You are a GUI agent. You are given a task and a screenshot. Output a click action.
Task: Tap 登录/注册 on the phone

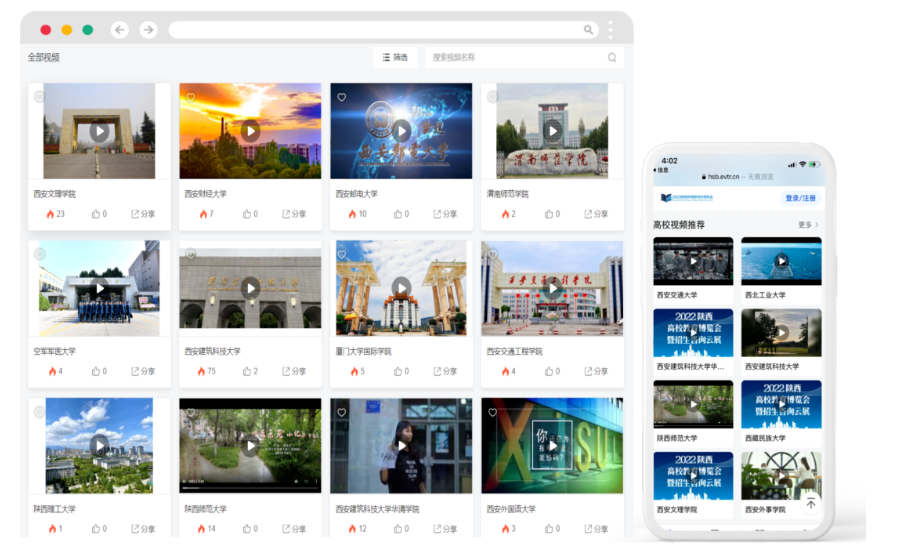[801, 198]
